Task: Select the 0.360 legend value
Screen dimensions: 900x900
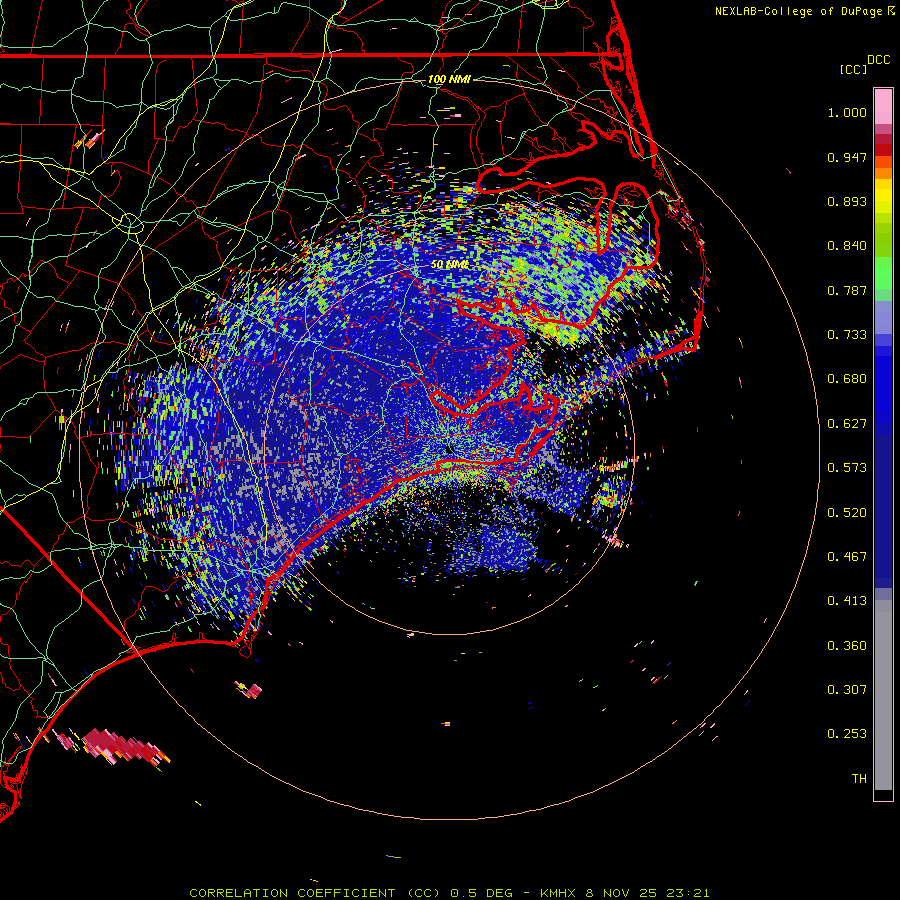Action: coord(847,646)
